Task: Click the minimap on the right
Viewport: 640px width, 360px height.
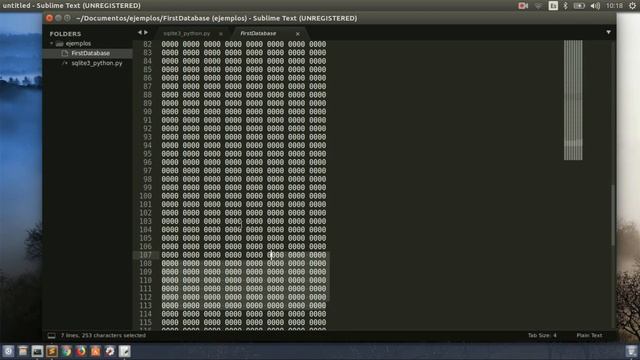Action: coord(573,100)
